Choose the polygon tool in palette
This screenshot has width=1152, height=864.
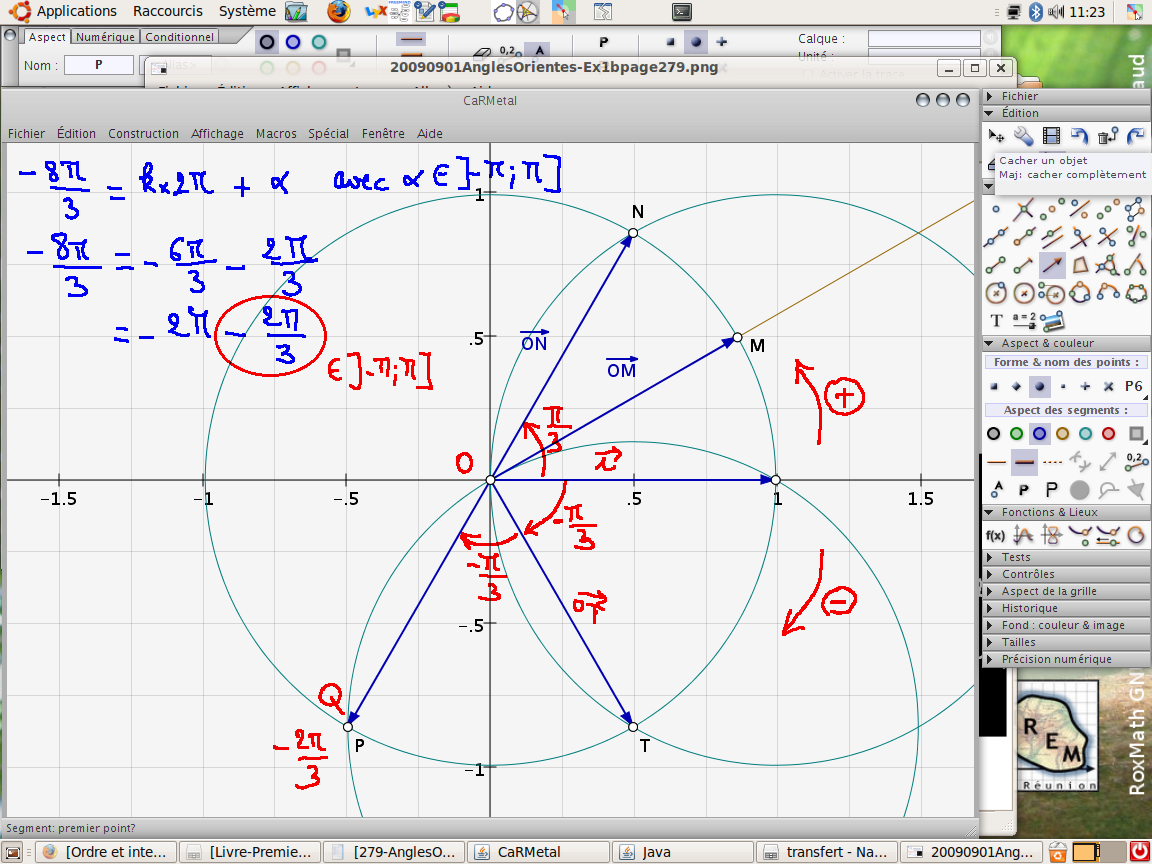(1080, 265)
